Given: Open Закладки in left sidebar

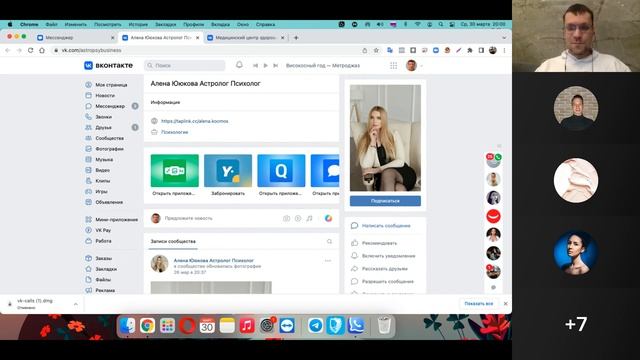Looking at the screenshot, I should point(101,269).
